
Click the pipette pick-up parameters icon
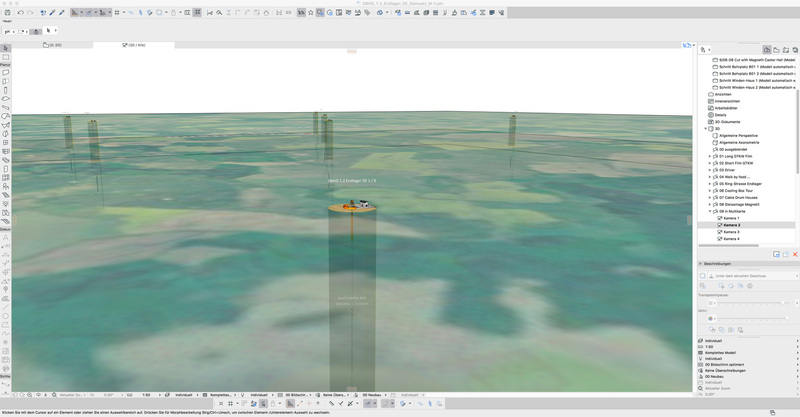pos(52,13)
